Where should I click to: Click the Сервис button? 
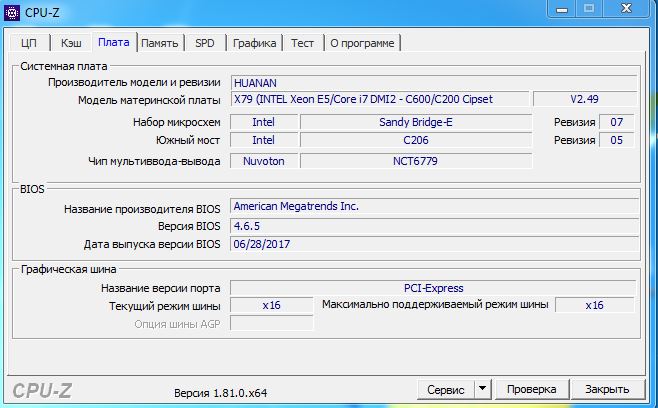pos(446,390)
